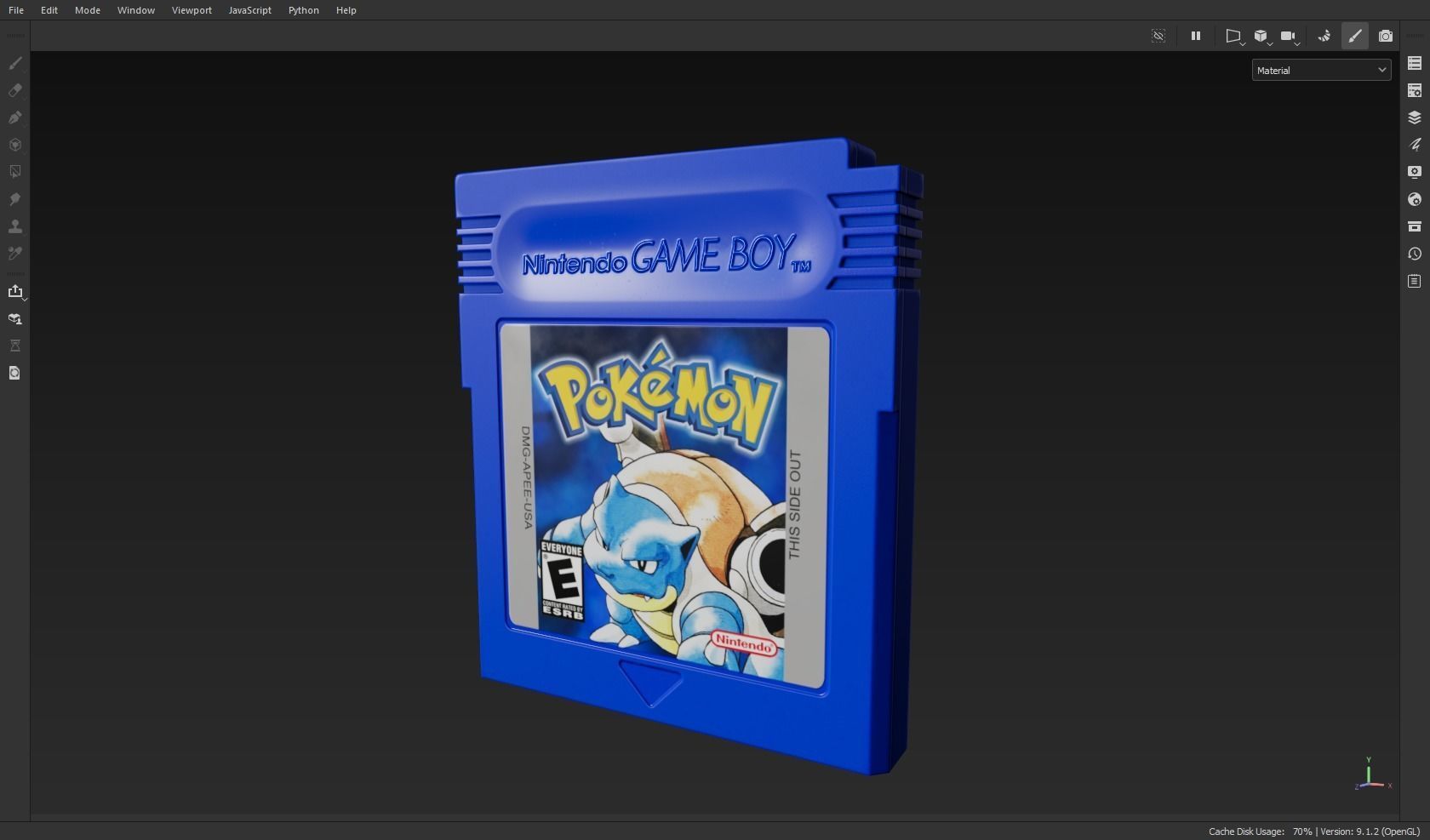
Task: Open the Log panel icon
Action: 1415,281
